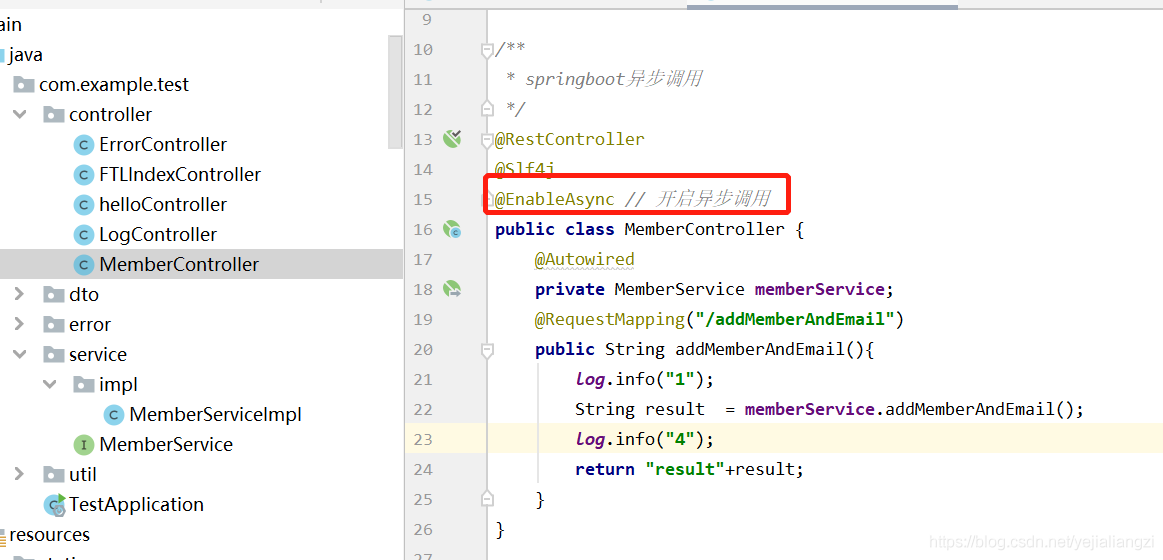Select FTLIndexController in the project tree
Image resolution: width=1163 pixels, height=560 pixels.
pyautogui.click(x=180, y=175)
